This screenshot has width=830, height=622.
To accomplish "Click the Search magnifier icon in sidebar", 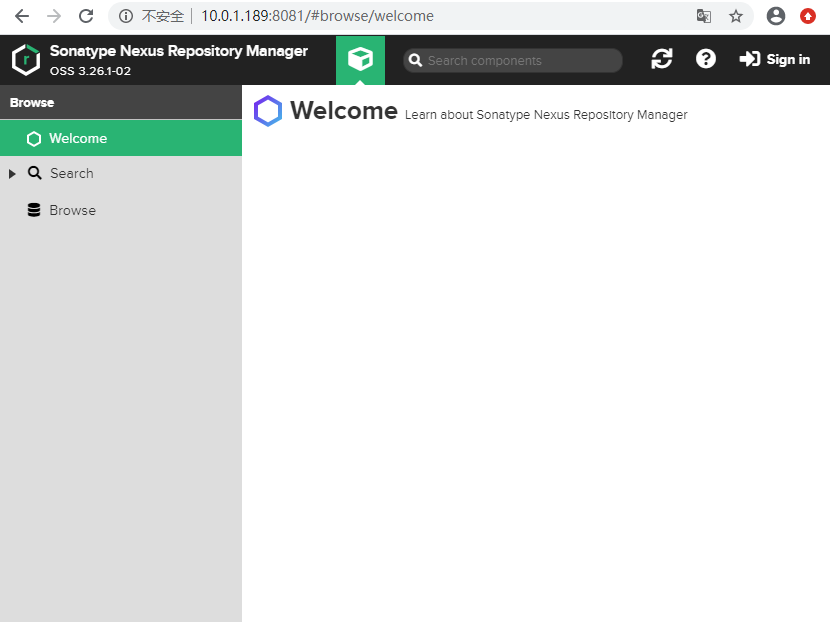I will [34, 173].
